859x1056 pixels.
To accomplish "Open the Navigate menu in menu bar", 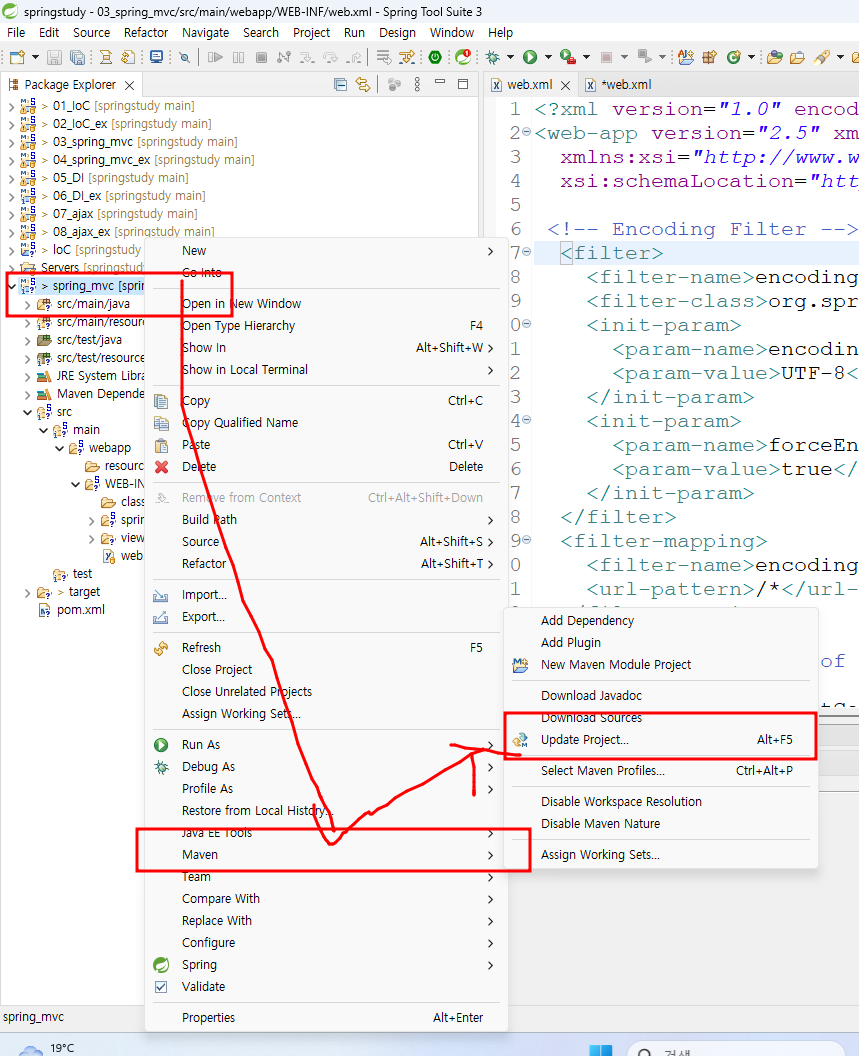I will (x=205, y=33).
